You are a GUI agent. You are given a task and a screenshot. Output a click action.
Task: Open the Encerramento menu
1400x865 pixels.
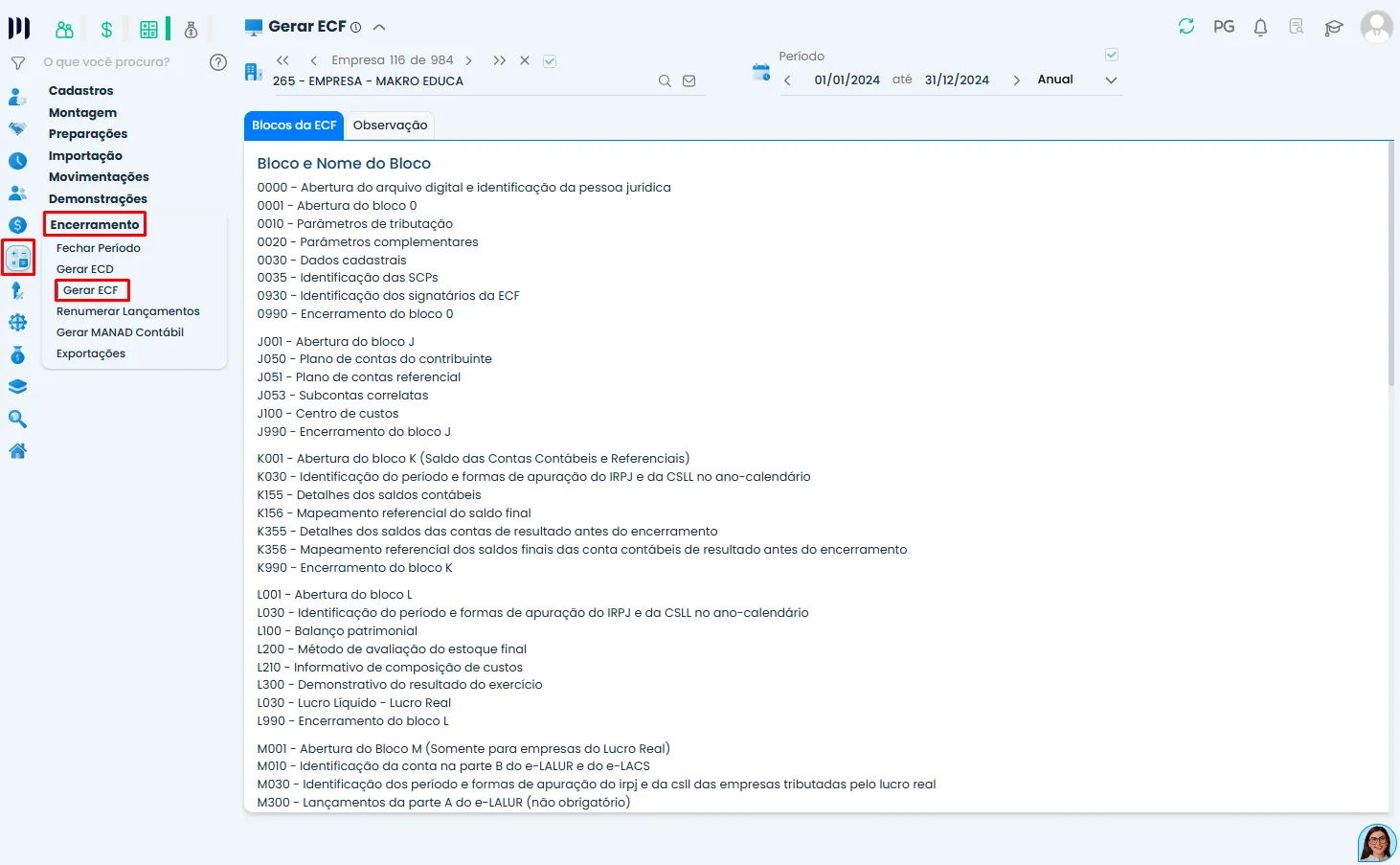[x=94, y=223]
